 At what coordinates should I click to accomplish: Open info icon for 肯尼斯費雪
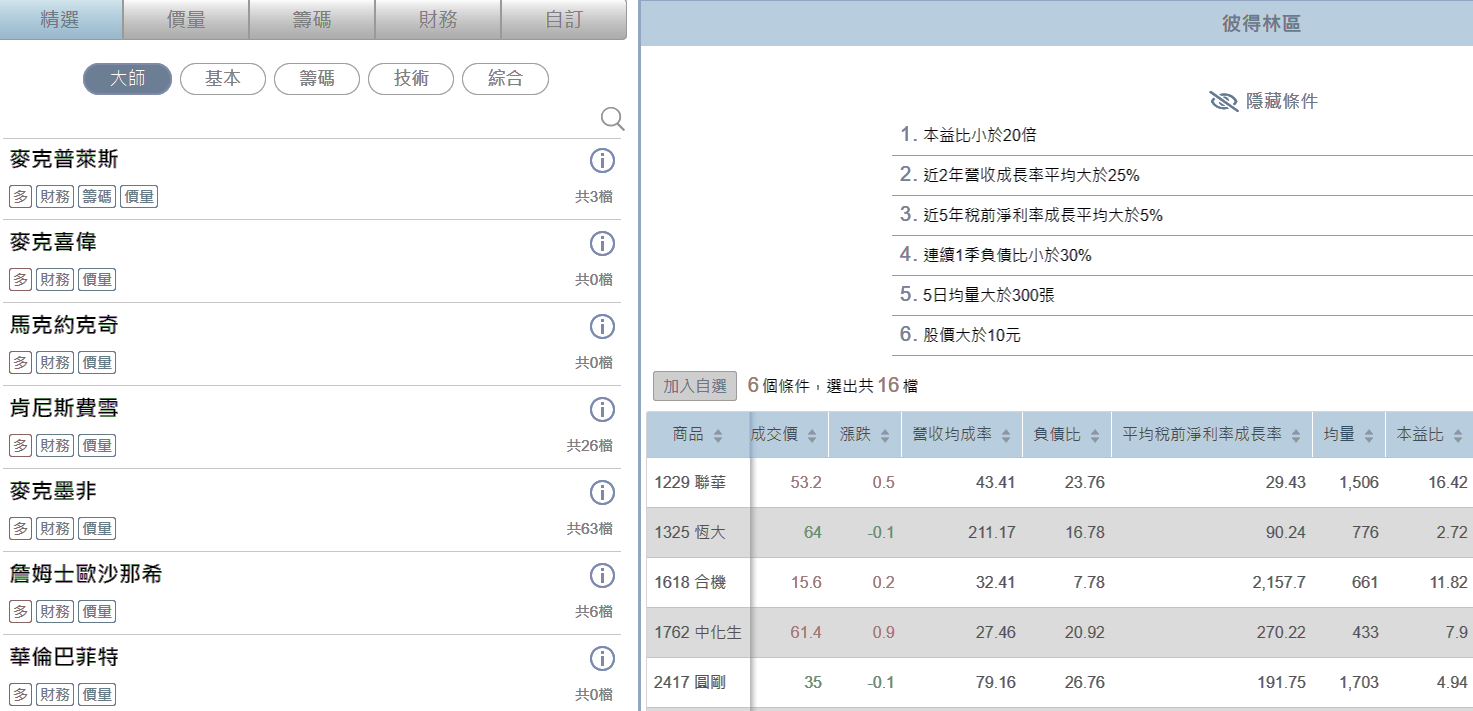[602, 410]
